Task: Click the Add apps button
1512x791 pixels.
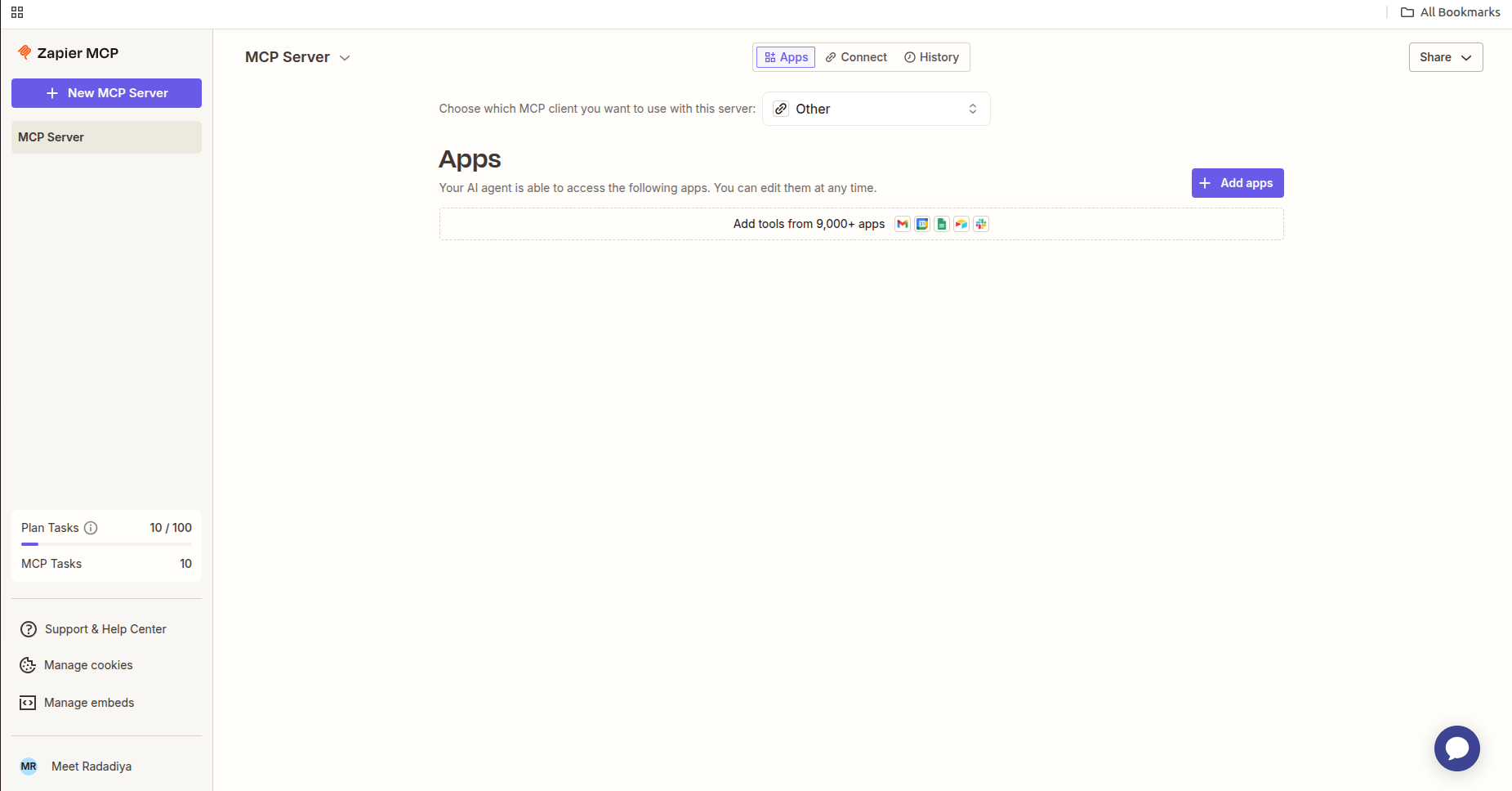Action: [x=1238, y=183]
